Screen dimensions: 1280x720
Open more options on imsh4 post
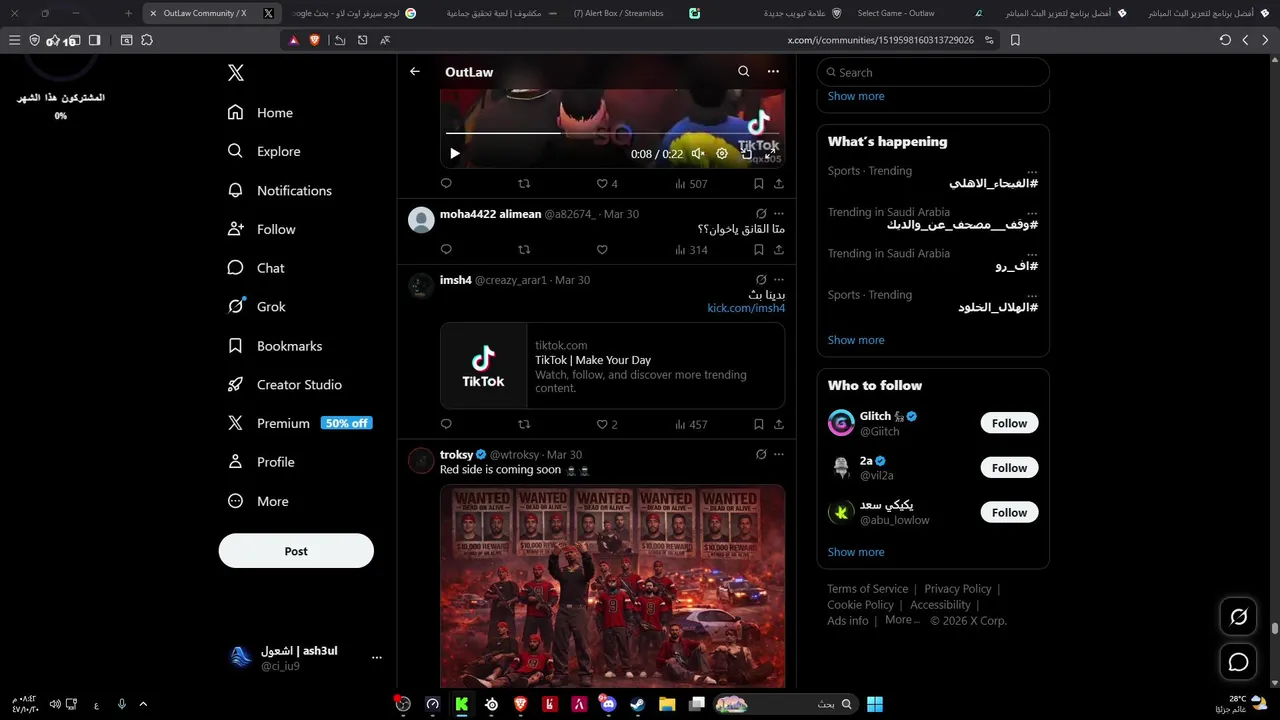(779, 280)
